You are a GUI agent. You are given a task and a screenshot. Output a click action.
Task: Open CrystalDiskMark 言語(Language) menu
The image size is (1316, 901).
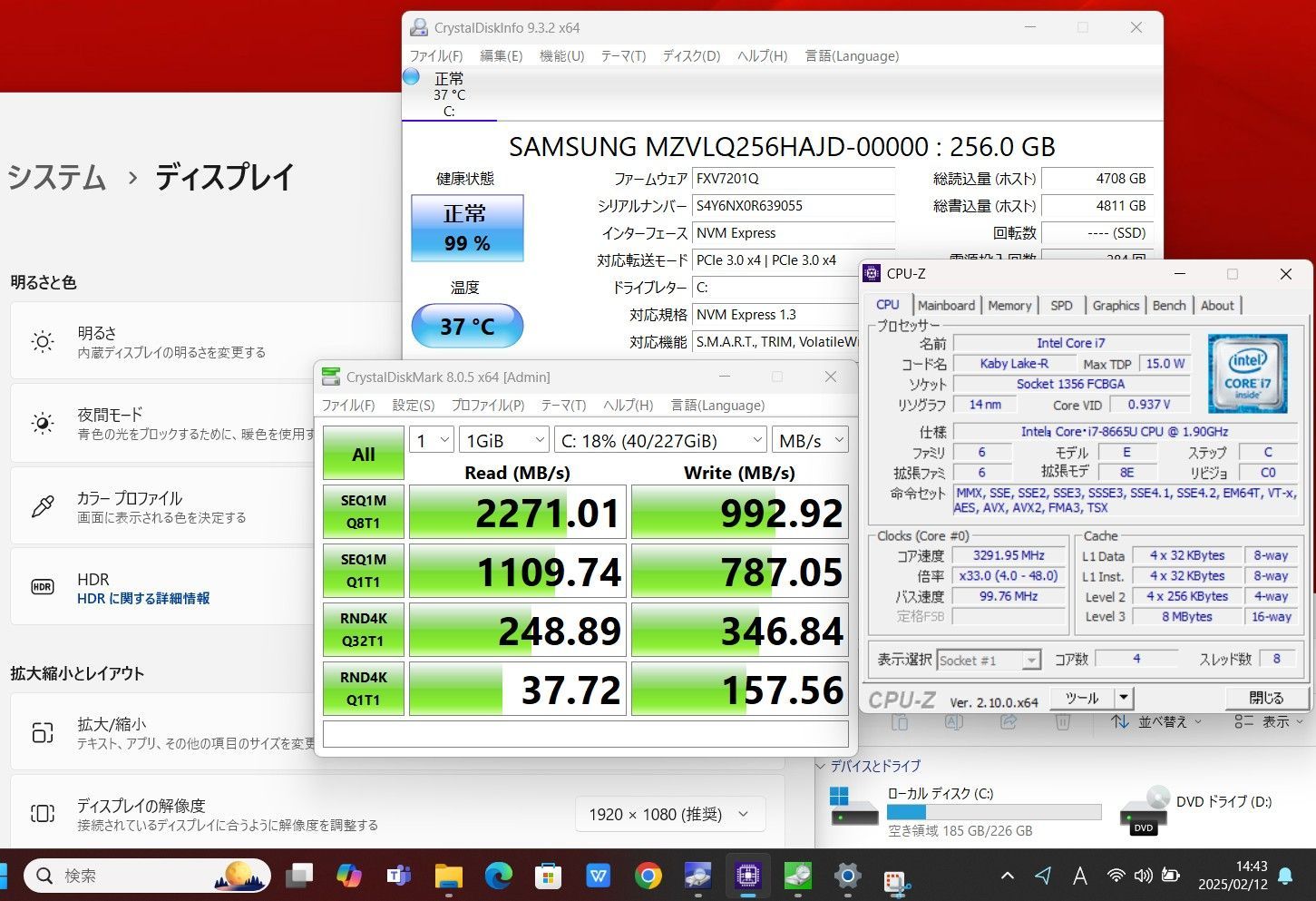pos(717,406)
